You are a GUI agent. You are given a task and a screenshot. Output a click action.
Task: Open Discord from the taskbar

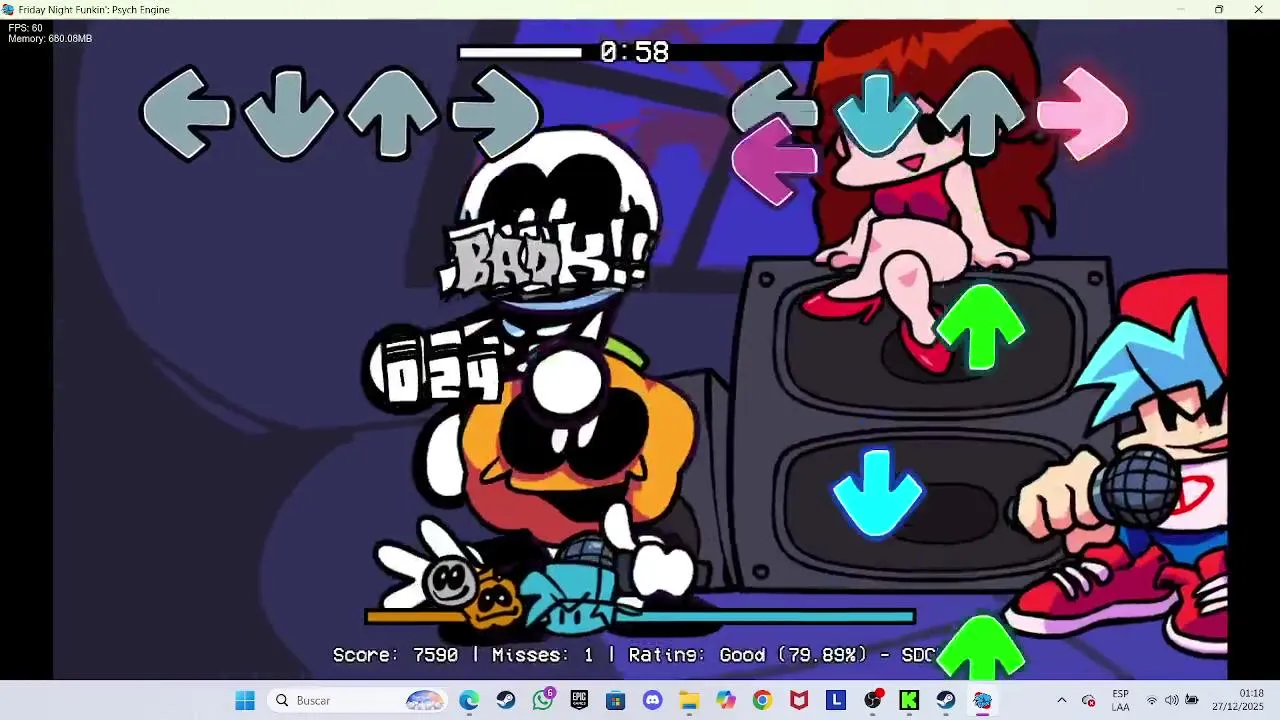point(653,701)
